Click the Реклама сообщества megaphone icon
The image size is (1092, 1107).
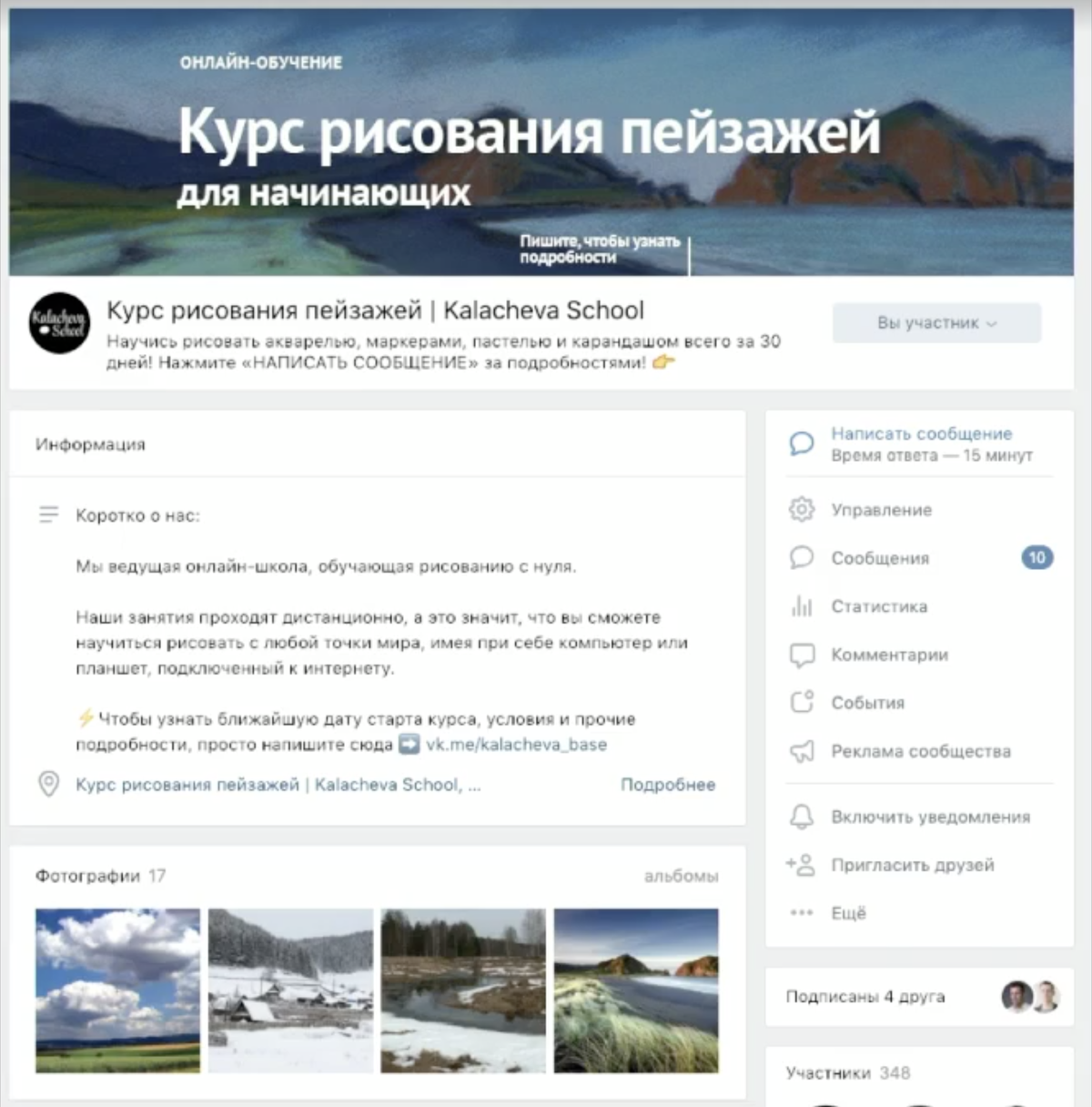click(801, 751)
